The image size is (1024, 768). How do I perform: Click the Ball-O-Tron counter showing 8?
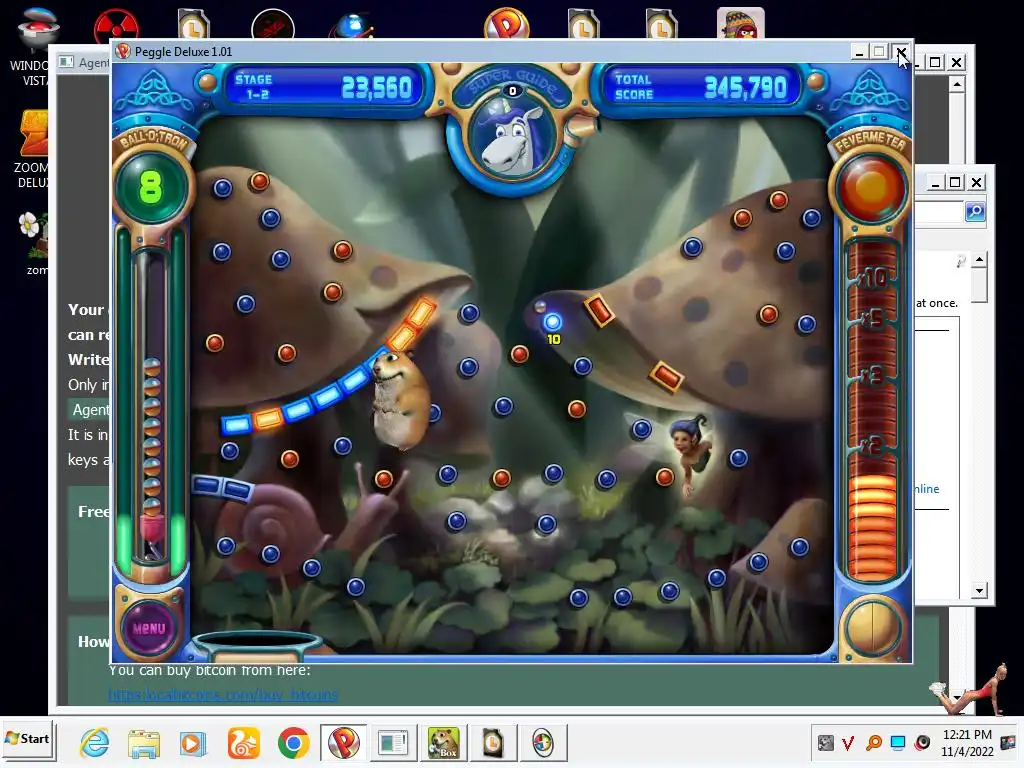[x=151, y=187]
